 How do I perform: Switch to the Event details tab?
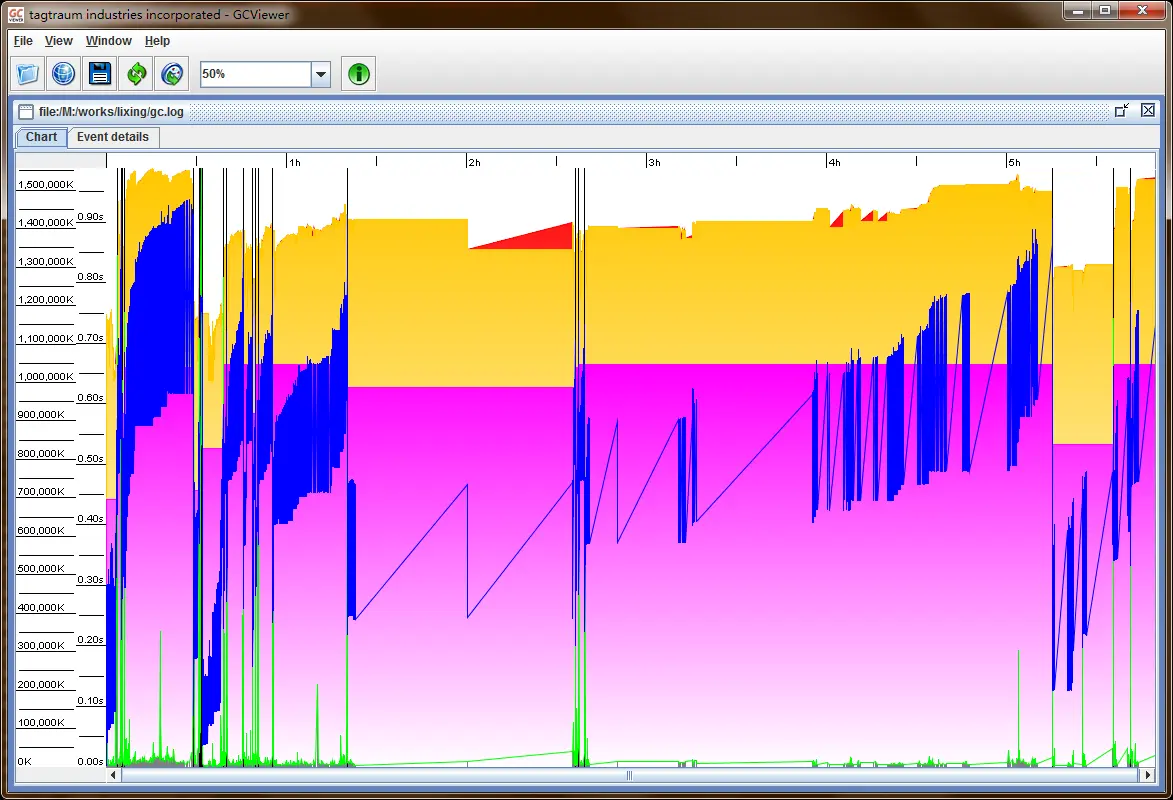tap(113, 137)
